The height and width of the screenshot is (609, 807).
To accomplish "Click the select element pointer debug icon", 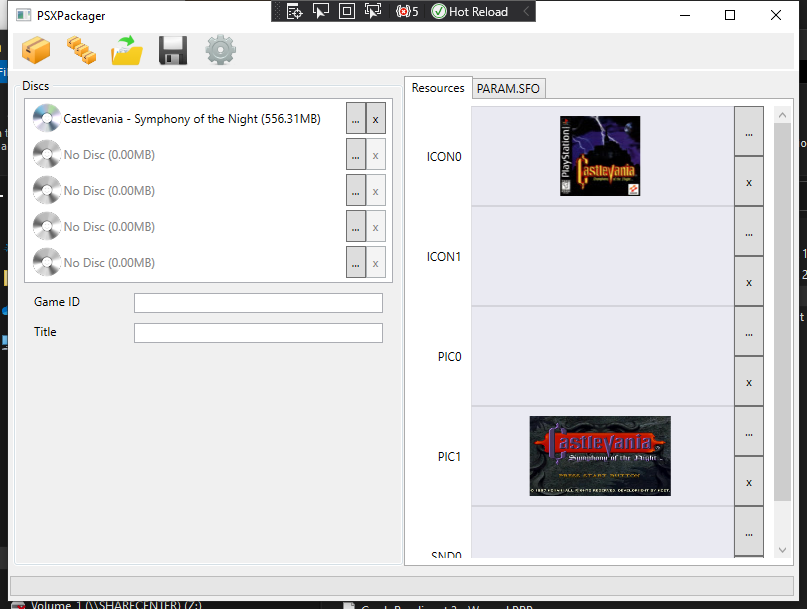I will click(x=321, y=11).
